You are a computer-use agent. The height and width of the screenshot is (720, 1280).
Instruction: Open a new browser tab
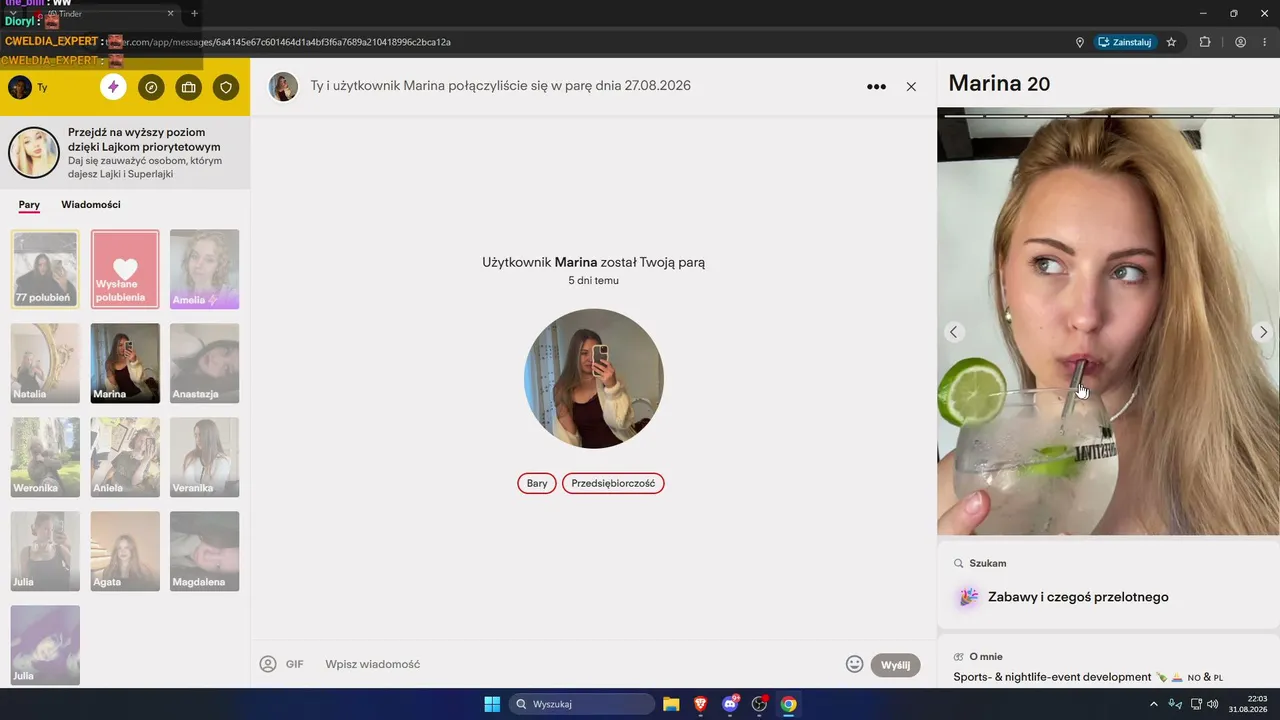pos(195,14)
